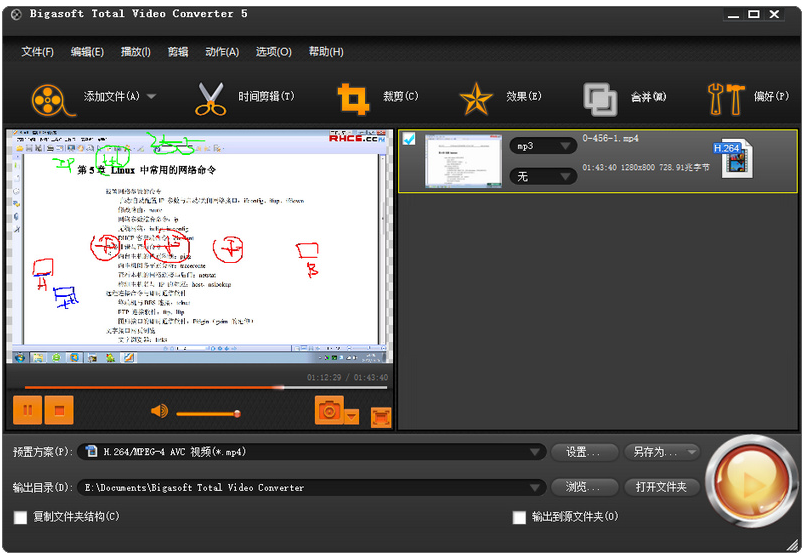
Task: Open the 无 subtitle dropdown
Action: (x=543, y=177)
